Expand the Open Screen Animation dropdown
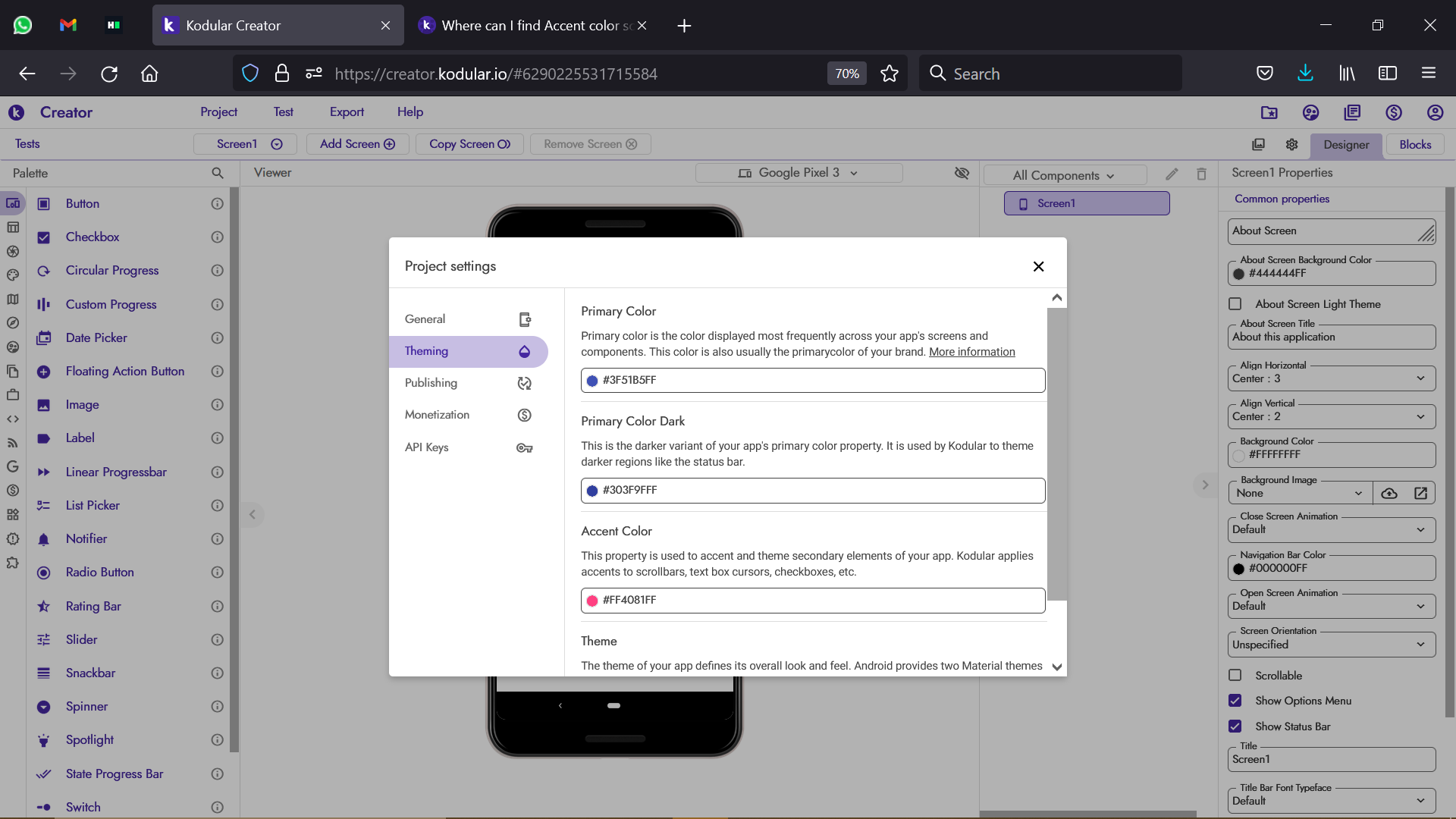1456x819 pixels. click(x=1332, y=606)
